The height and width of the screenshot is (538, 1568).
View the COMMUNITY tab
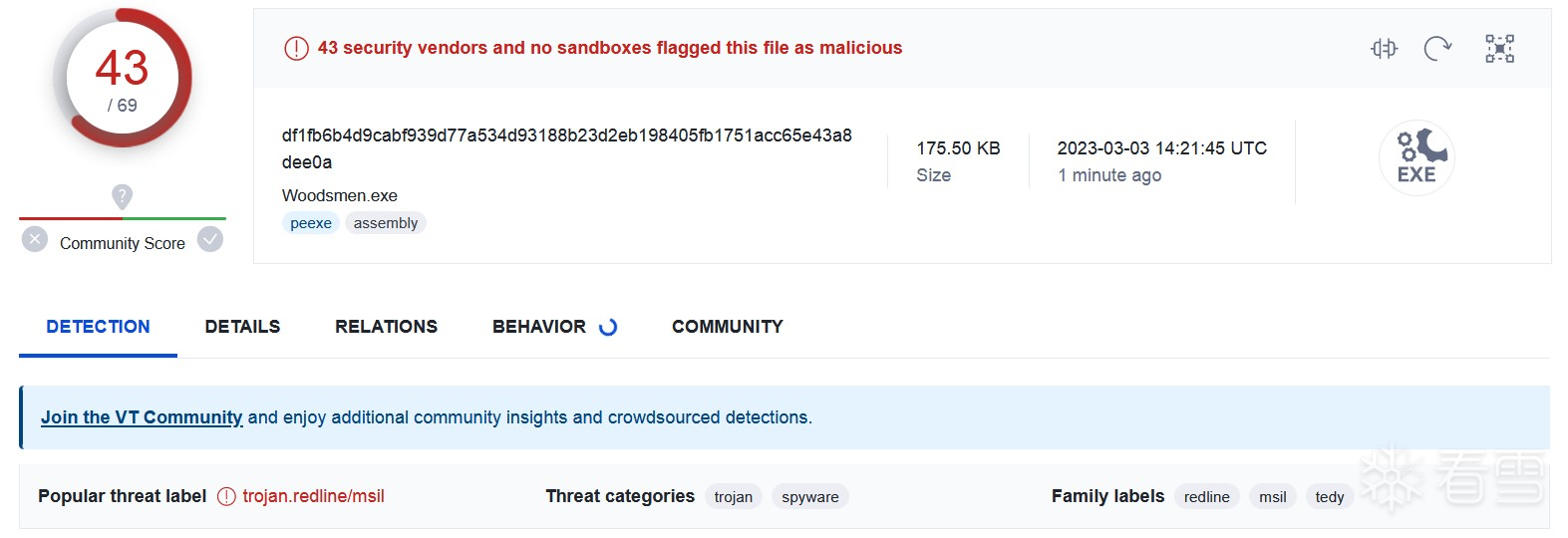[727, 327]
